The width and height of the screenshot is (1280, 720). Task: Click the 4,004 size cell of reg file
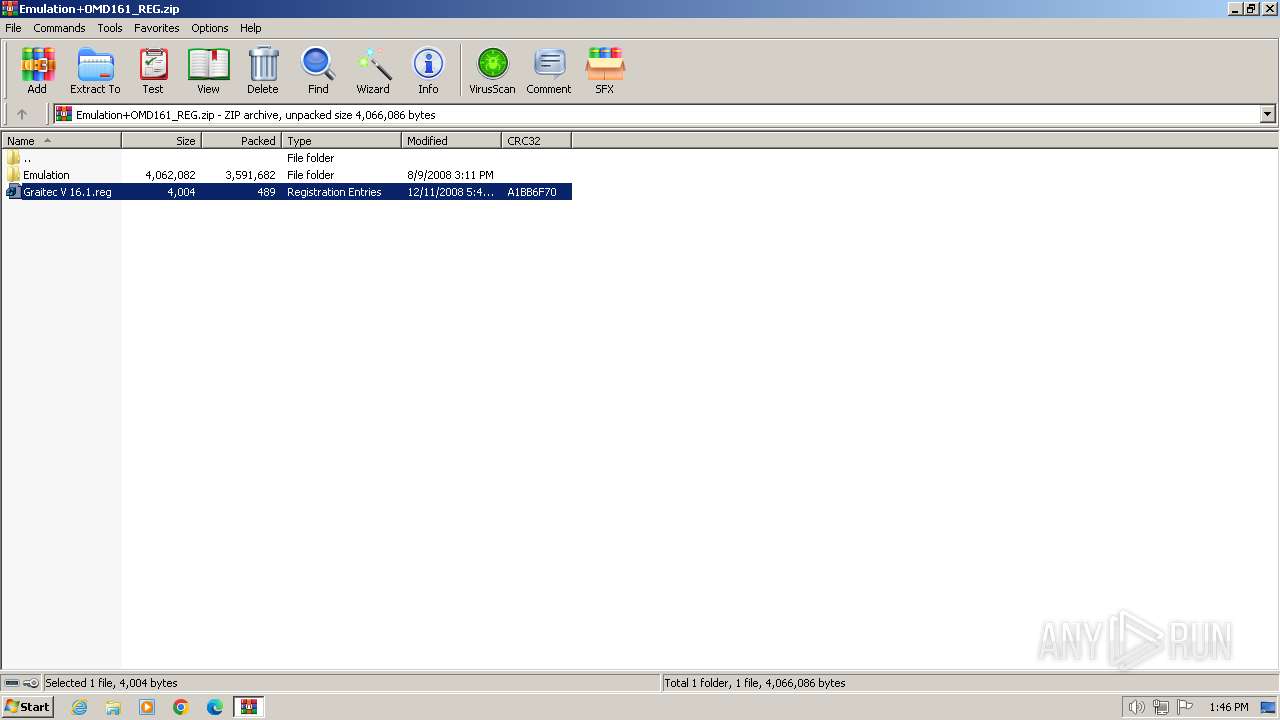[181, 192]
